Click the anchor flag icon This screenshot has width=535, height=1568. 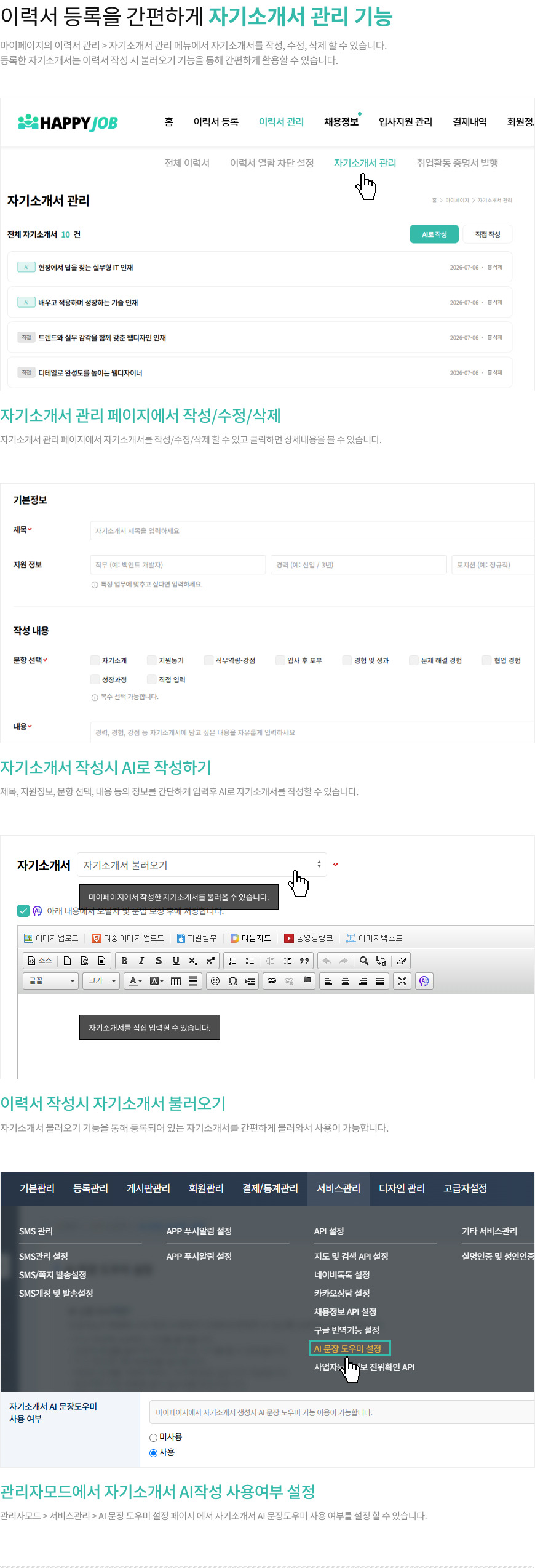point(306,981)
